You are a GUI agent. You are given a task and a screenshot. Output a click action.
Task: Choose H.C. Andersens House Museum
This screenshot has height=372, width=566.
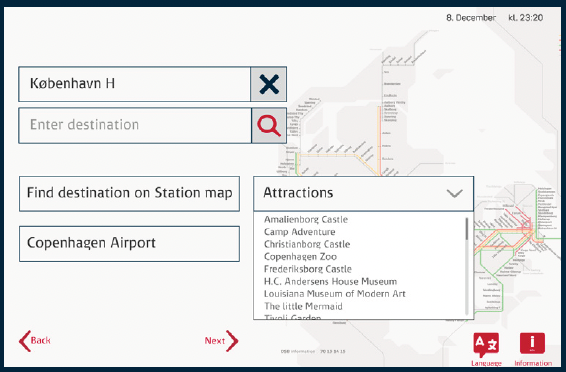330,281
